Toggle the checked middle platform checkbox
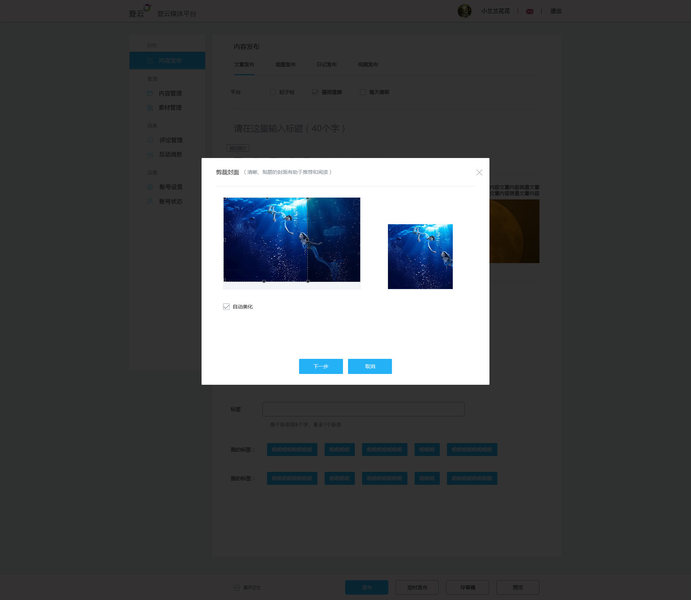Screen dimensions: 691x600 [315, 92]
